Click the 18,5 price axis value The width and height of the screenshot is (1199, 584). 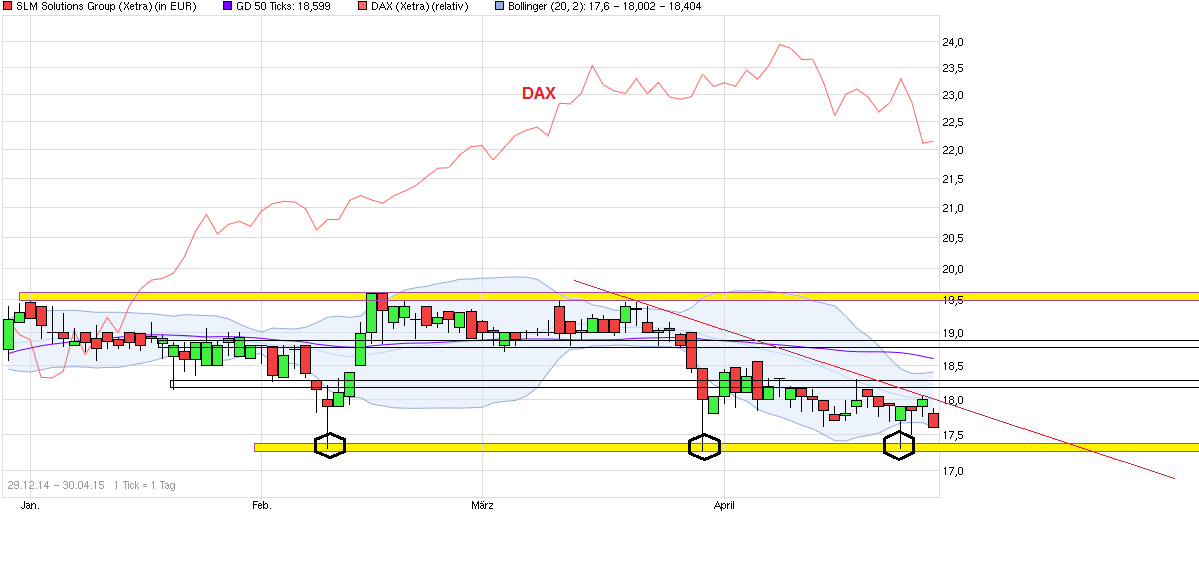(x=954, y=366)
